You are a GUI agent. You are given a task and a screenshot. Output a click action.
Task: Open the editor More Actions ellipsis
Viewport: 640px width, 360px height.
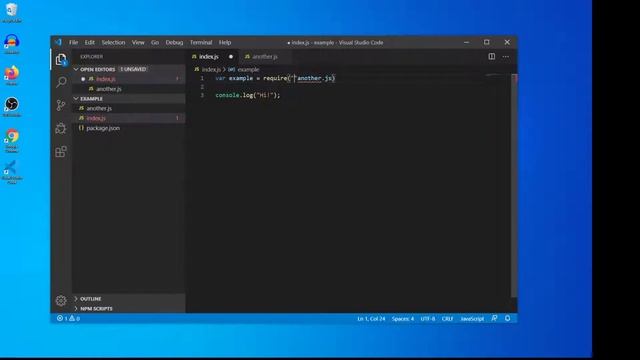tap(506, 57)
